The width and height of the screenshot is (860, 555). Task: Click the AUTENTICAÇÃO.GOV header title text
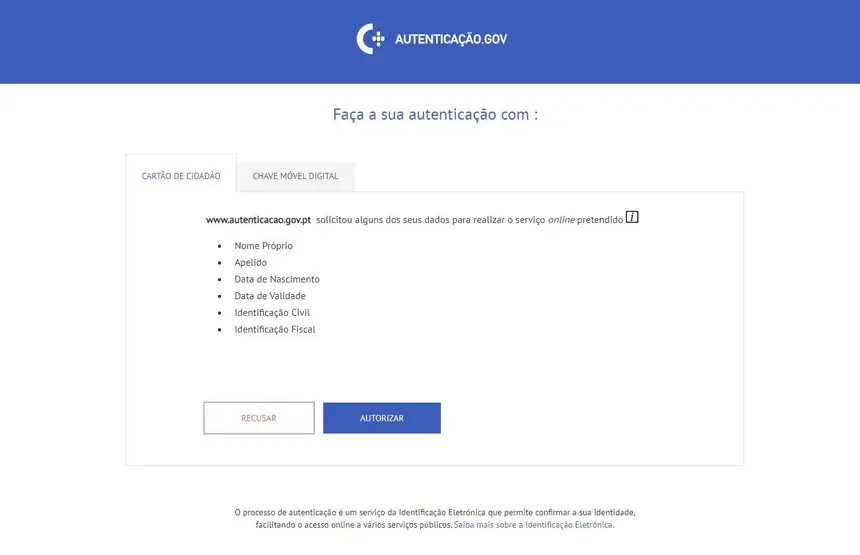point(451,39)
